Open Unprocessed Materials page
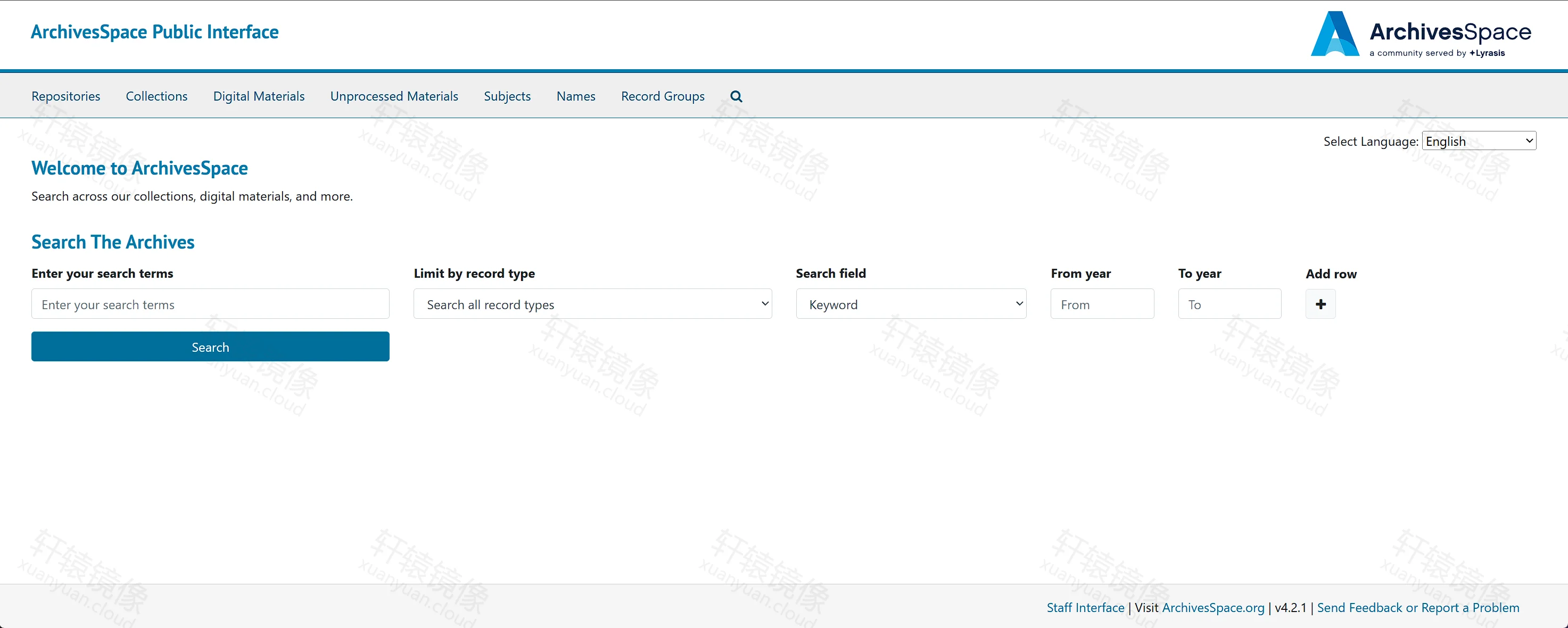Screen dimensions: 1568x628 (394, 96)
